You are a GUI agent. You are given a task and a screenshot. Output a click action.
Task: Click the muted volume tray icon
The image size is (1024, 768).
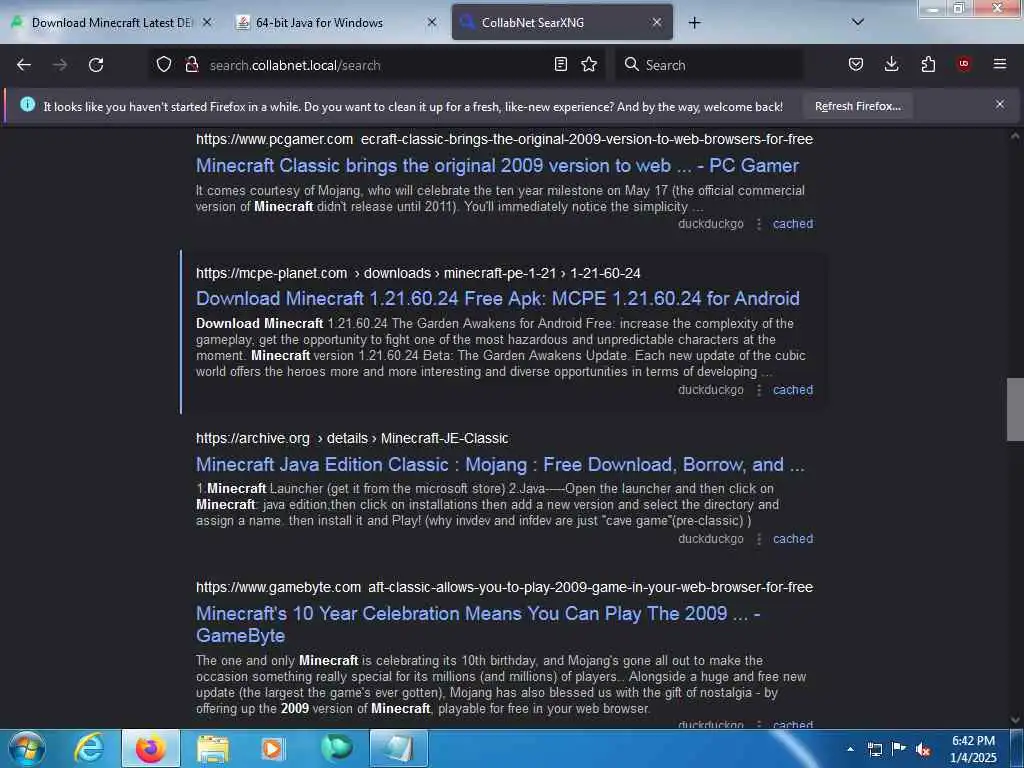pyautogui.click(x=923, y=750)
